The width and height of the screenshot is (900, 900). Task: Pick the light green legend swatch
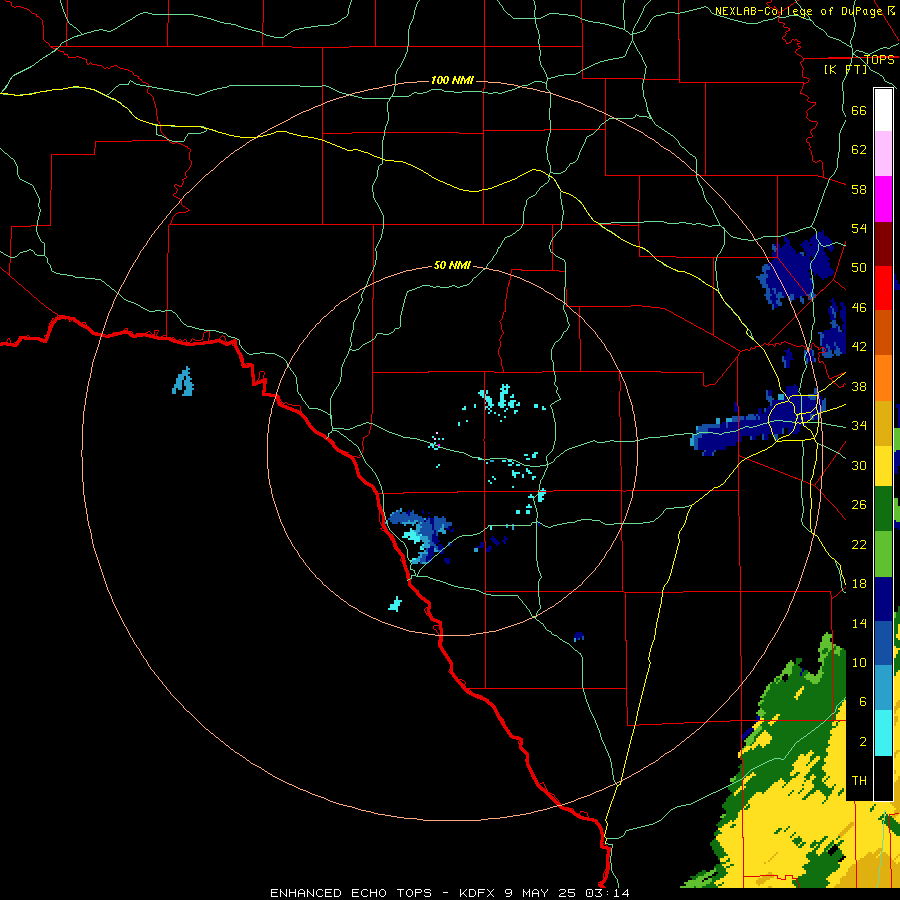pos(883,554)
